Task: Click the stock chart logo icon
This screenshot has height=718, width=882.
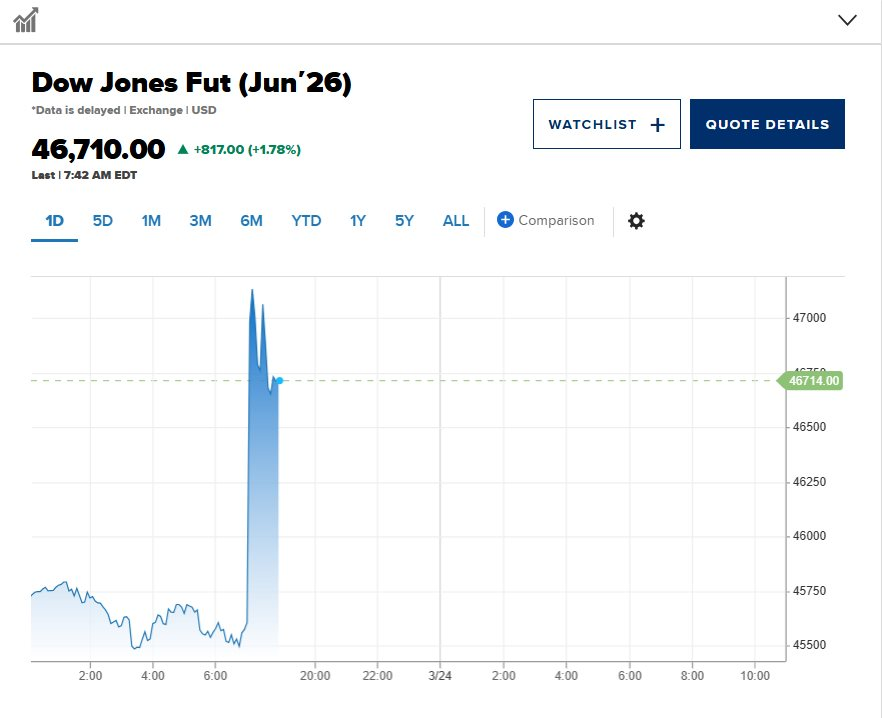Action: pos(27,20)
